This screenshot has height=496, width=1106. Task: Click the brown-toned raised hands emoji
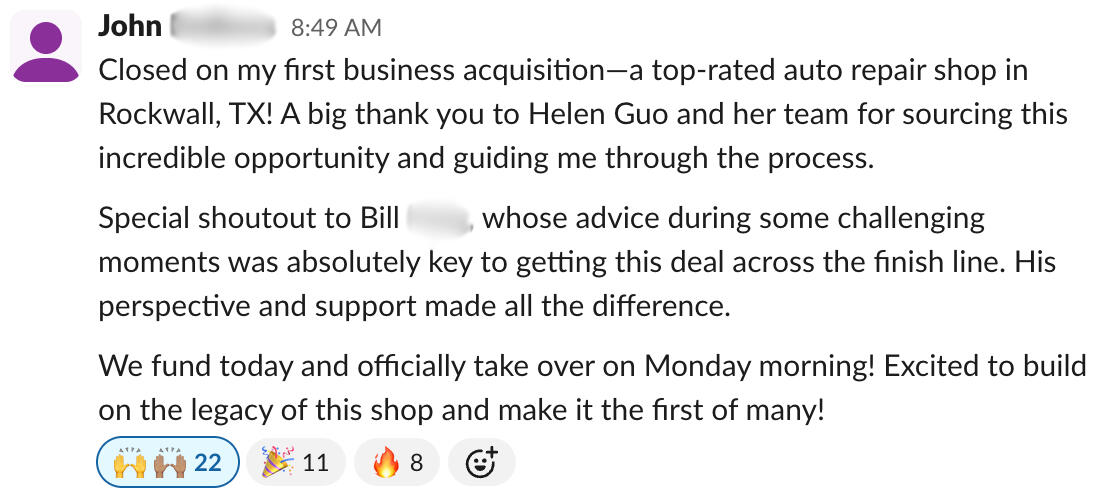[173, 463]
